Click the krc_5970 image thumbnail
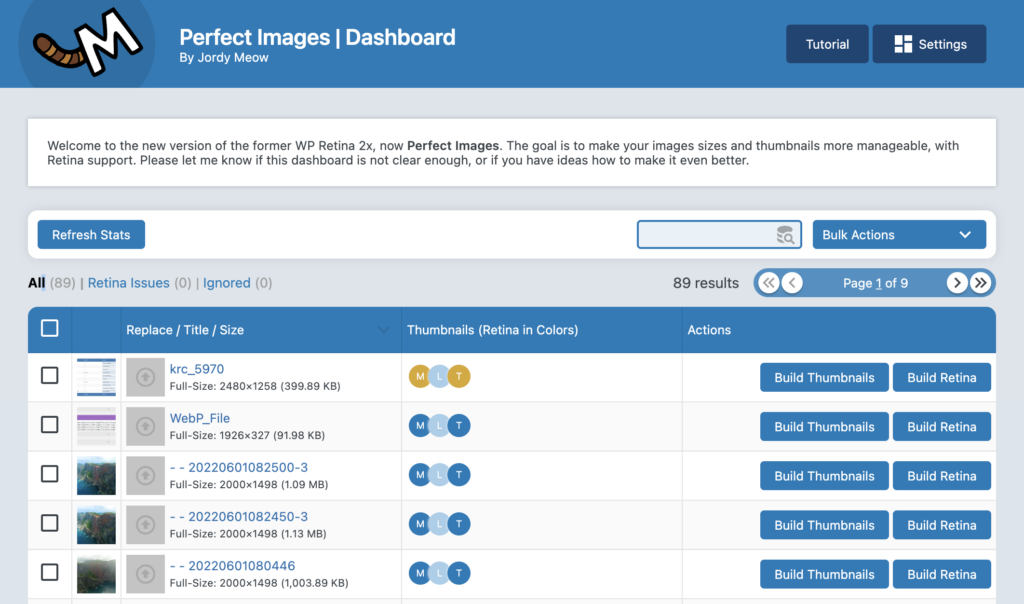The image size is (1024, 604). 96,377
